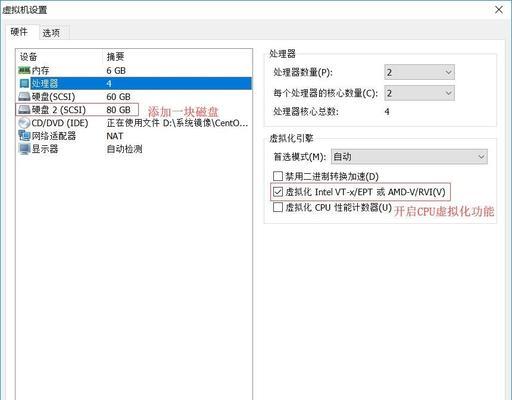Click the processor summary value 4
The height and width of the screenshot is (400, 512).
(x=109, y=83)
